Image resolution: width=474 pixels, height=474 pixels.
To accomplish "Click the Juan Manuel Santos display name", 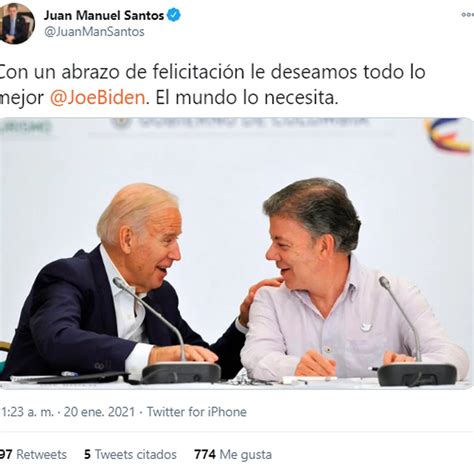I will tap(104, 15).
